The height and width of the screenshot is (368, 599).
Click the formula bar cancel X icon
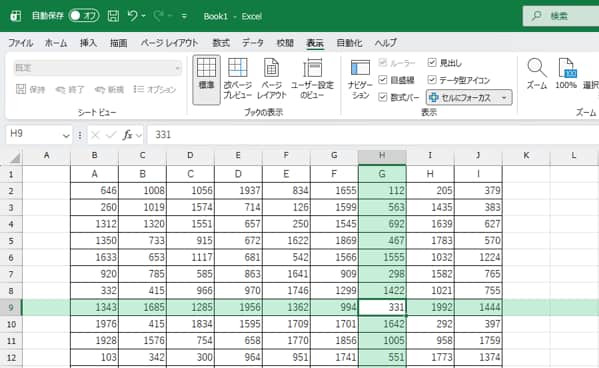96,135
